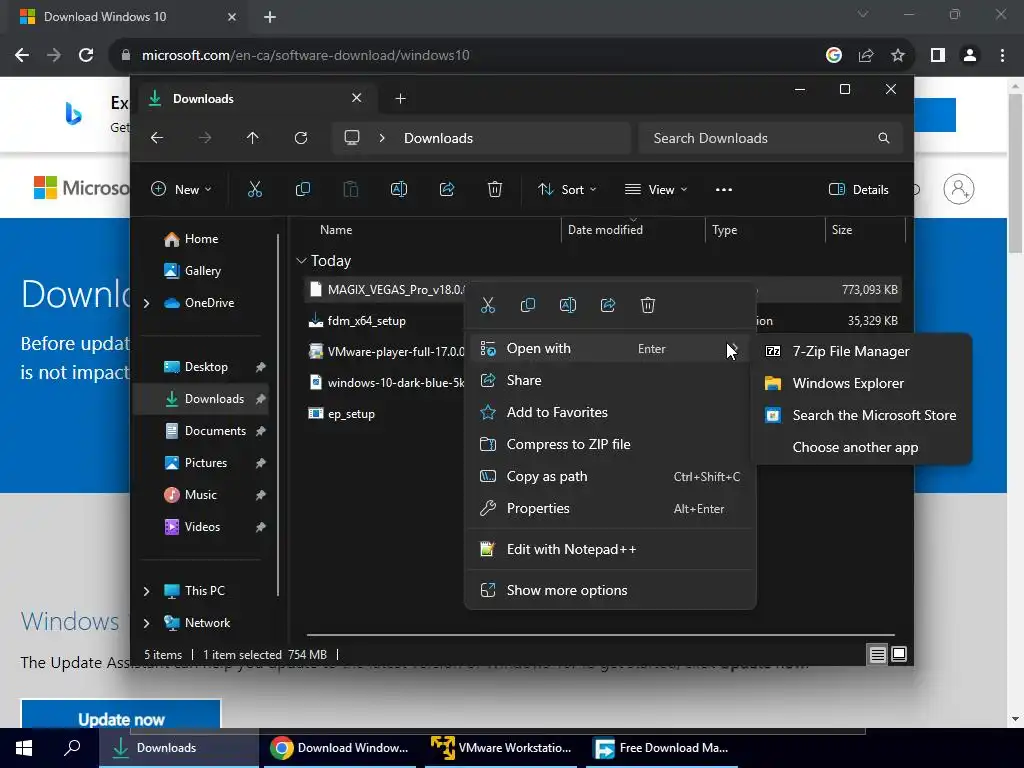Image resolution: width=1024 pixels, height=768 pixels.
Task: Open New dropdown in Explorer toolbar
Action: click(x=181, y=189)
